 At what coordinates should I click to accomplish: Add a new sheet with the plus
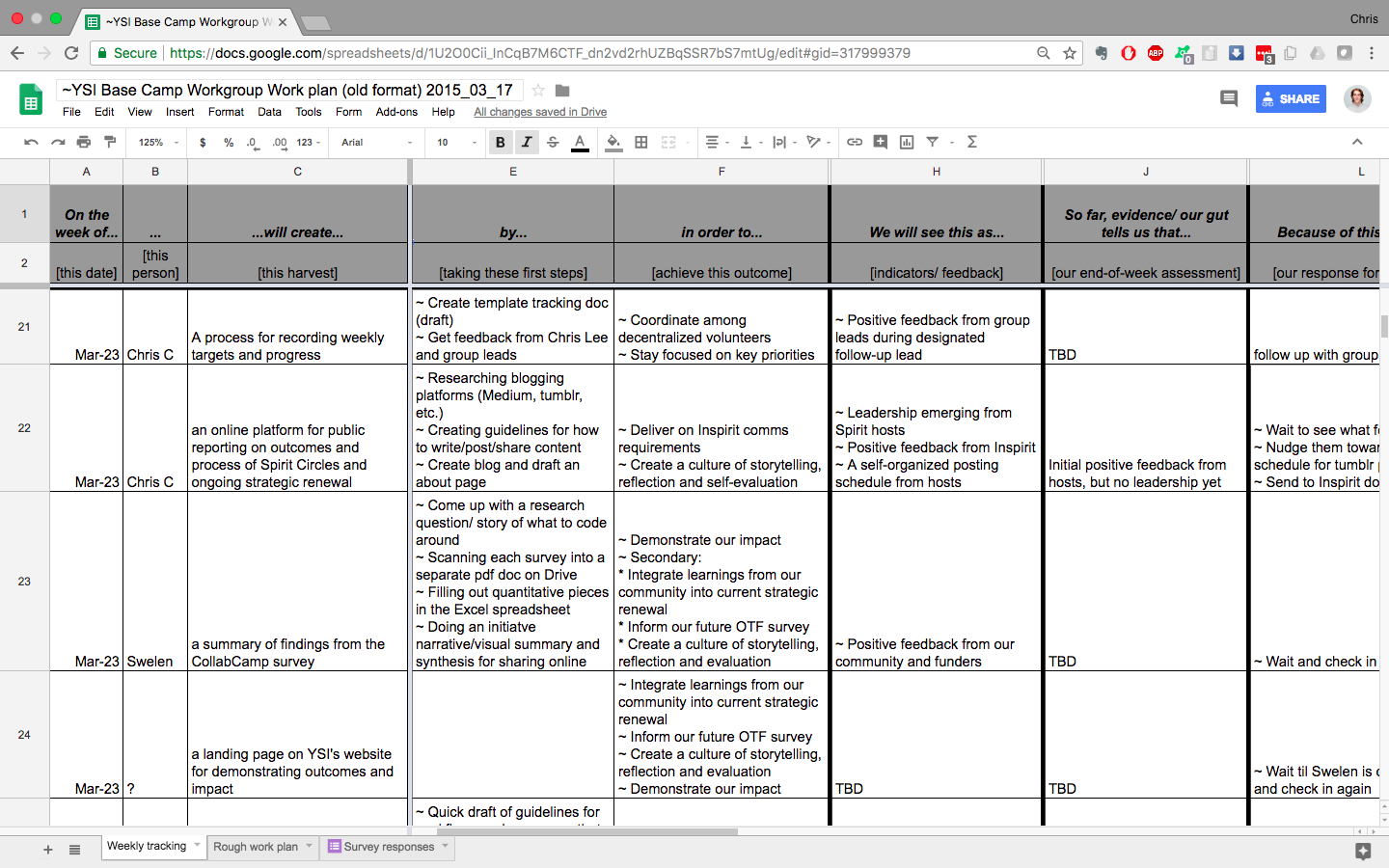(47, 850)
